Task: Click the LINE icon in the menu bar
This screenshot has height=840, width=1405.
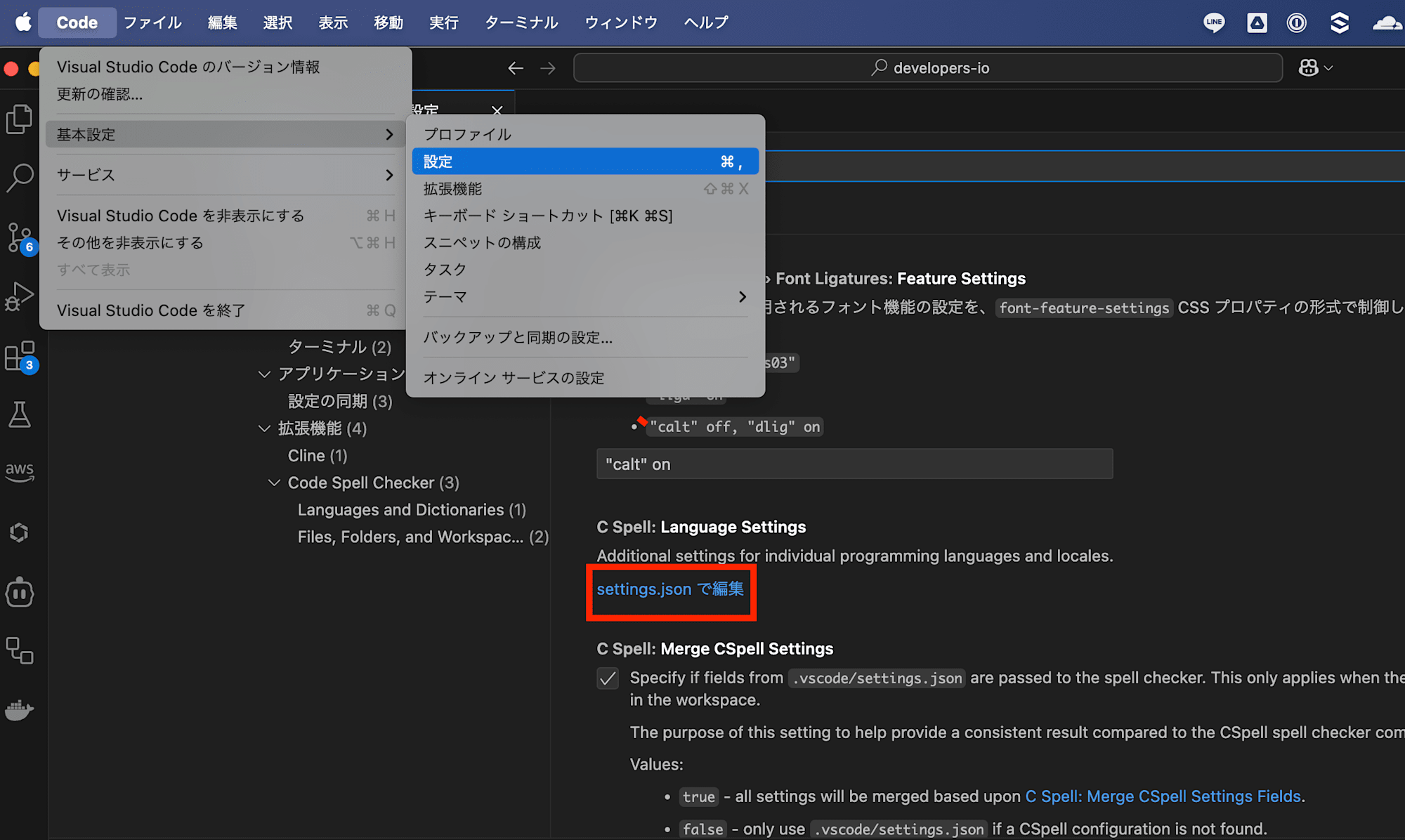Action: (1214, 22)
